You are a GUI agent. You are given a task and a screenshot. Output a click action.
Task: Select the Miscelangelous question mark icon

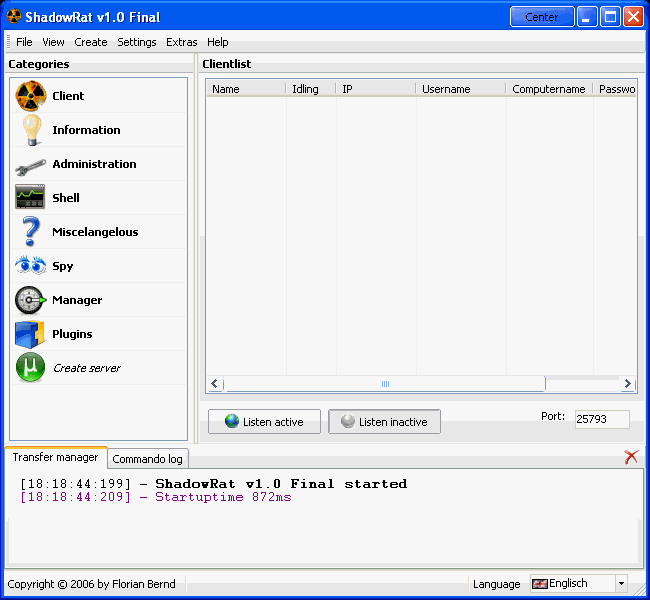(30, 232)
